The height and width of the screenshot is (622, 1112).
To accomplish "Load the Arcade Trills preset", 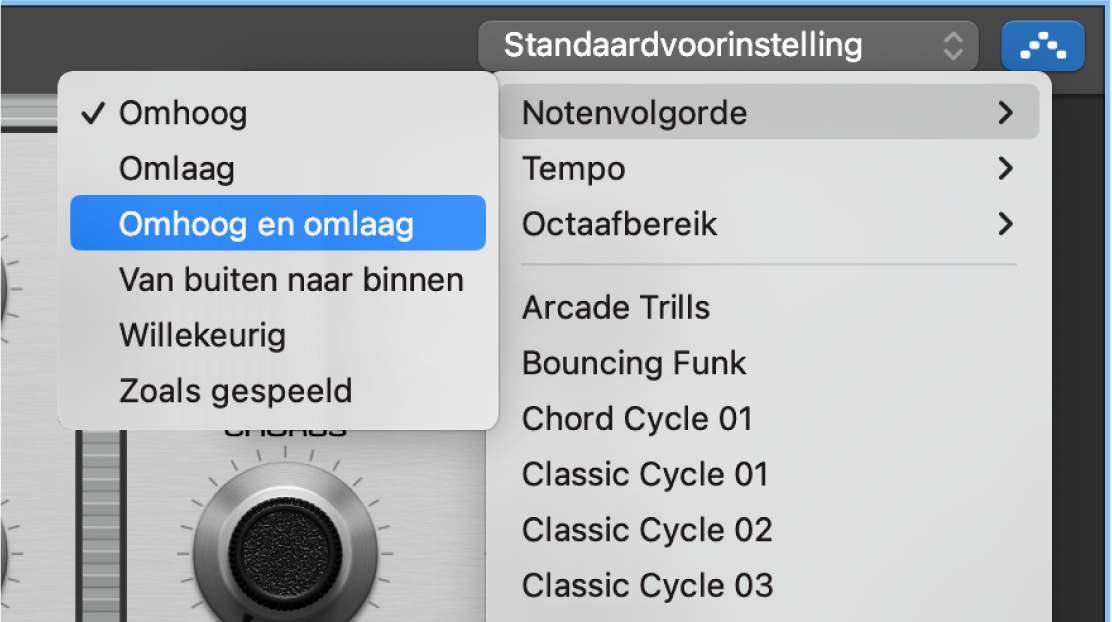I will pos(615,307).
